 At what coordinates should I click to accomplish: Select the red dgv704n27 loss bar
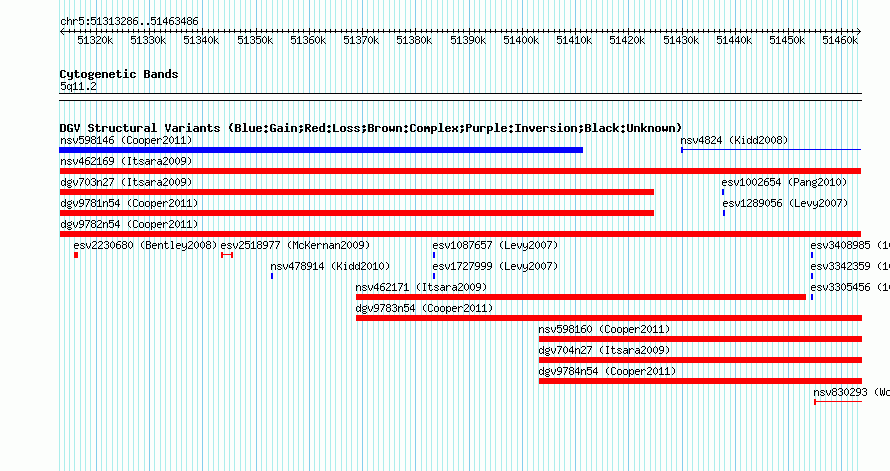tap(700, 360)
